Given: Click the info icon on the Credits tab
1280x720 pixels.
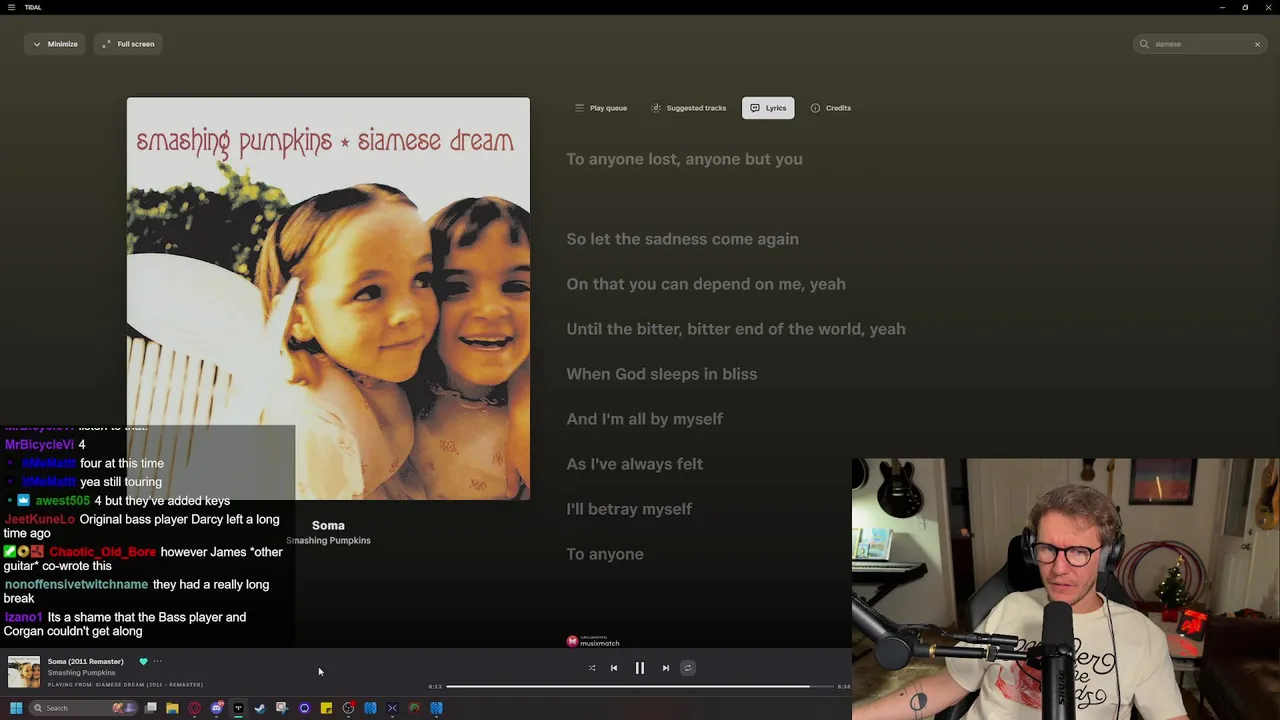Looking at the screenshot, I should click(815, 108).
